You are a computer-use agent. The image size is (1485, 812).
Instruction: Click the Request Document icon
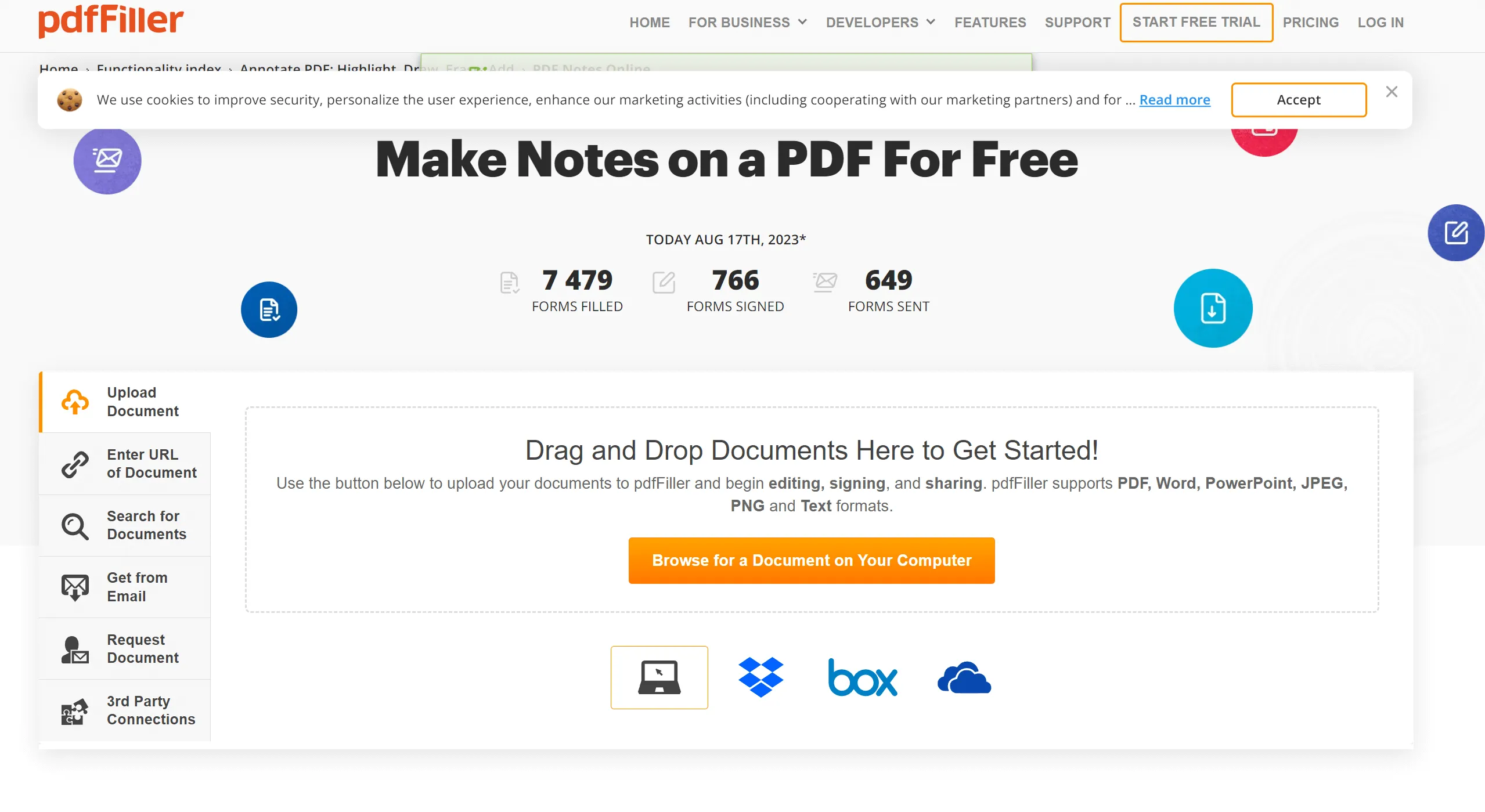click(x=75, y=648)
